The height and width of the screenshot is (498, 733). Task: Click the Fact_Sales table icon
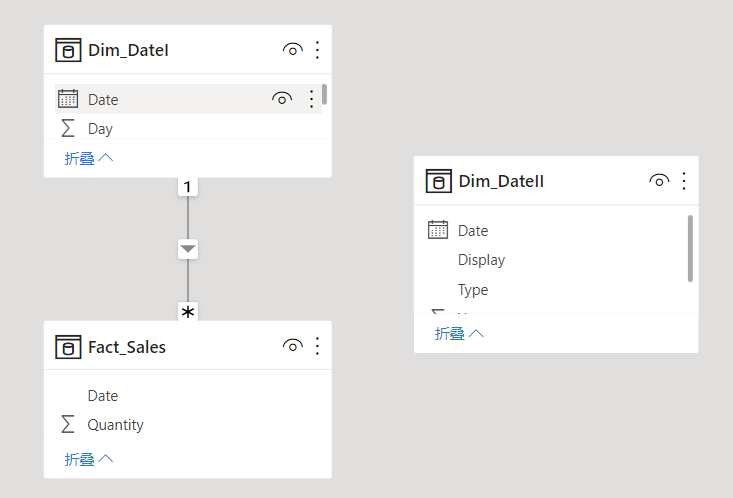tap(68, 347)
